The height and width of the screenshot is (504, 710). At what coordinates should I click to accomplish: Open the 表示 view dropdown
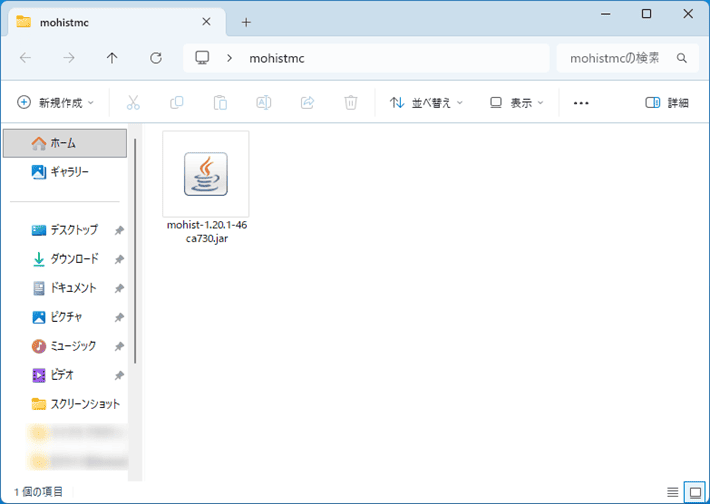(x=517, y=103)
